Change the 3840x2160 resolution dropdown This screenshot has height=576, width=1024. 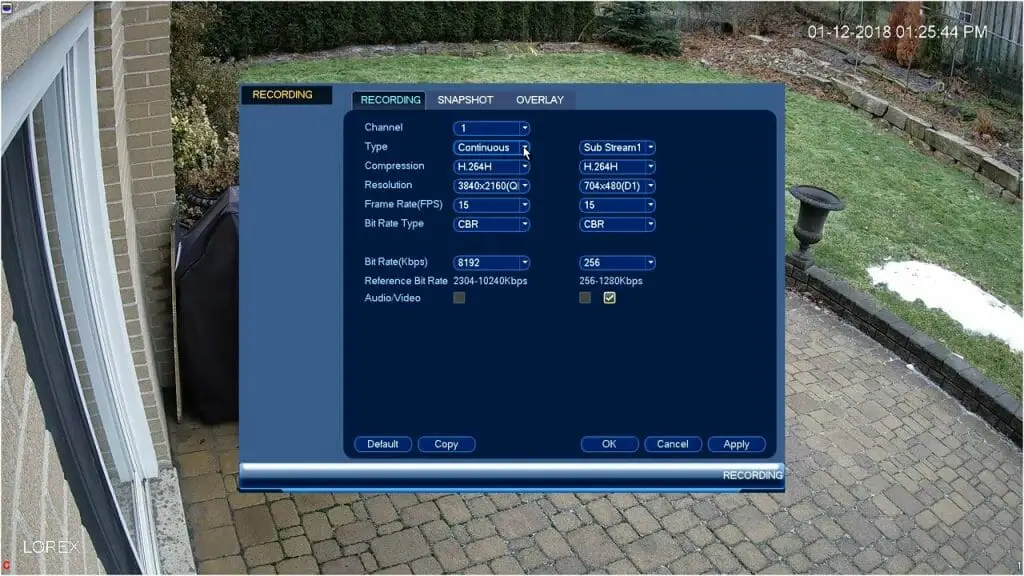491,186
